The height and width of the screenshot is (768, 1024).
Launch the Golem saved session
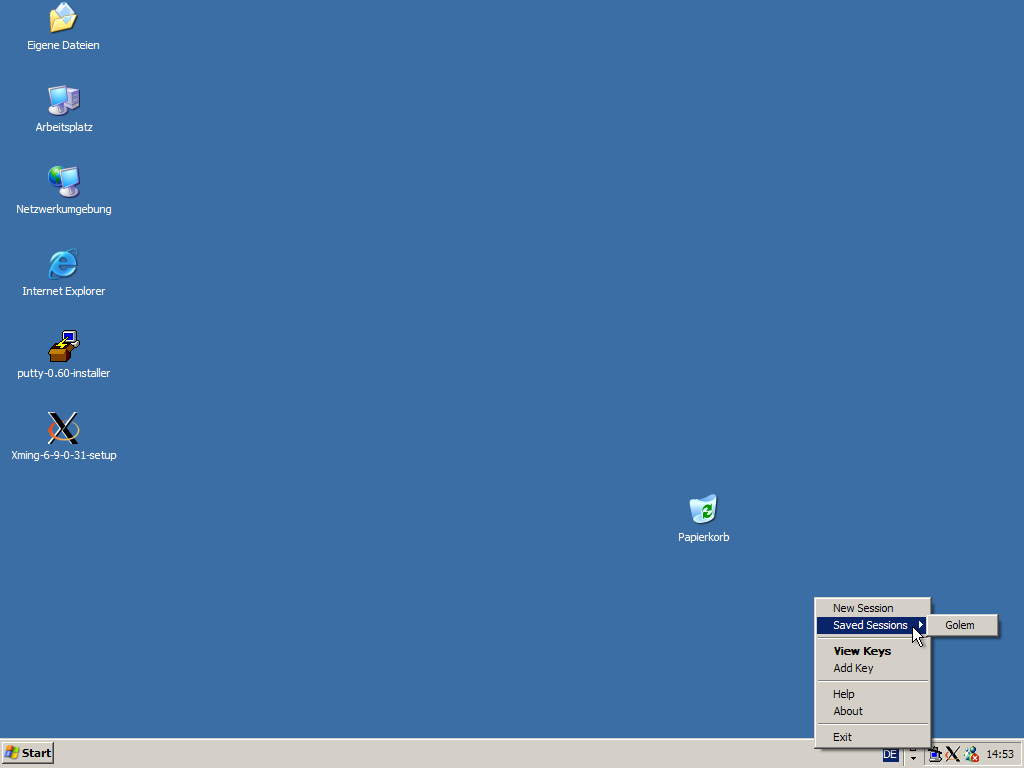[960, 625]
